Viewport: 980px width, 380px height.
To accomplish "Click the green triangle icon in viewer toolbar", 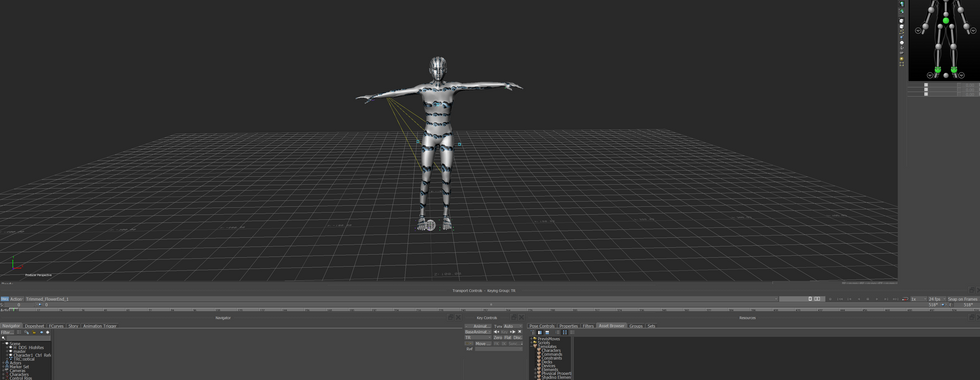I will tap(902, 11).
